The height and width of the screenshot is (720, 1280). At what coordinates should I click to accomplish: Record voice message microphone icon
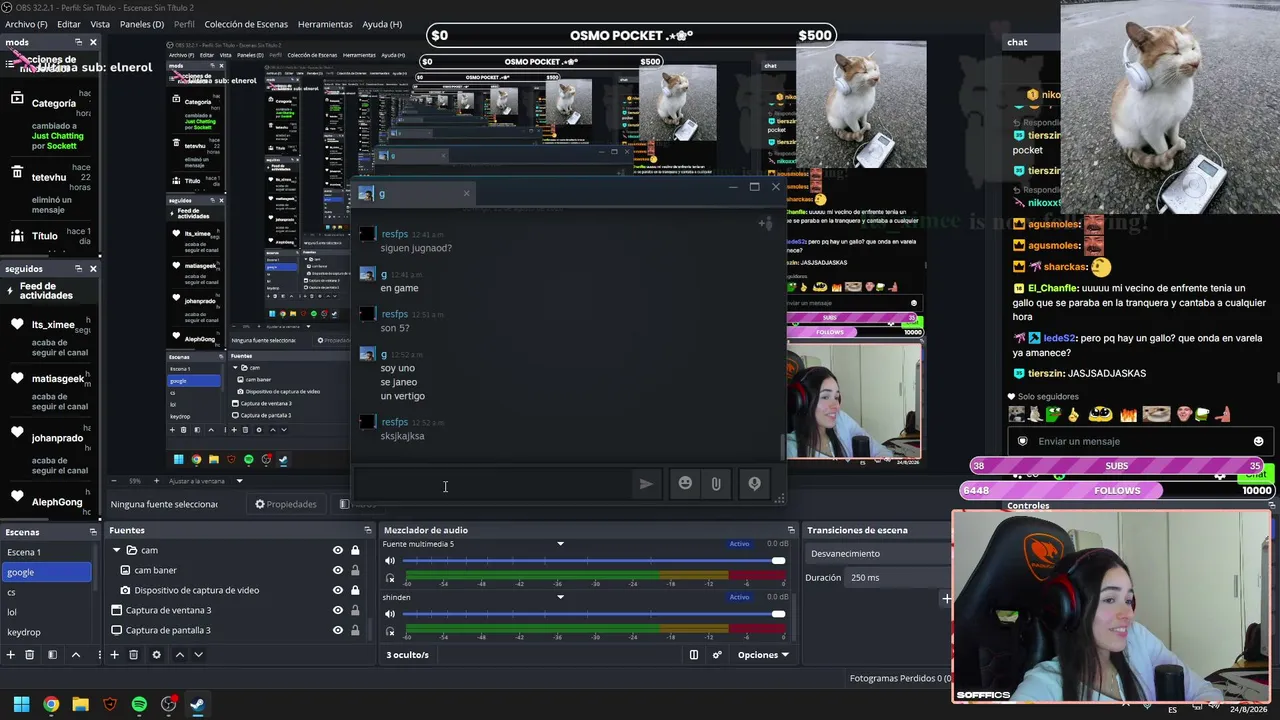pos(754,484)
